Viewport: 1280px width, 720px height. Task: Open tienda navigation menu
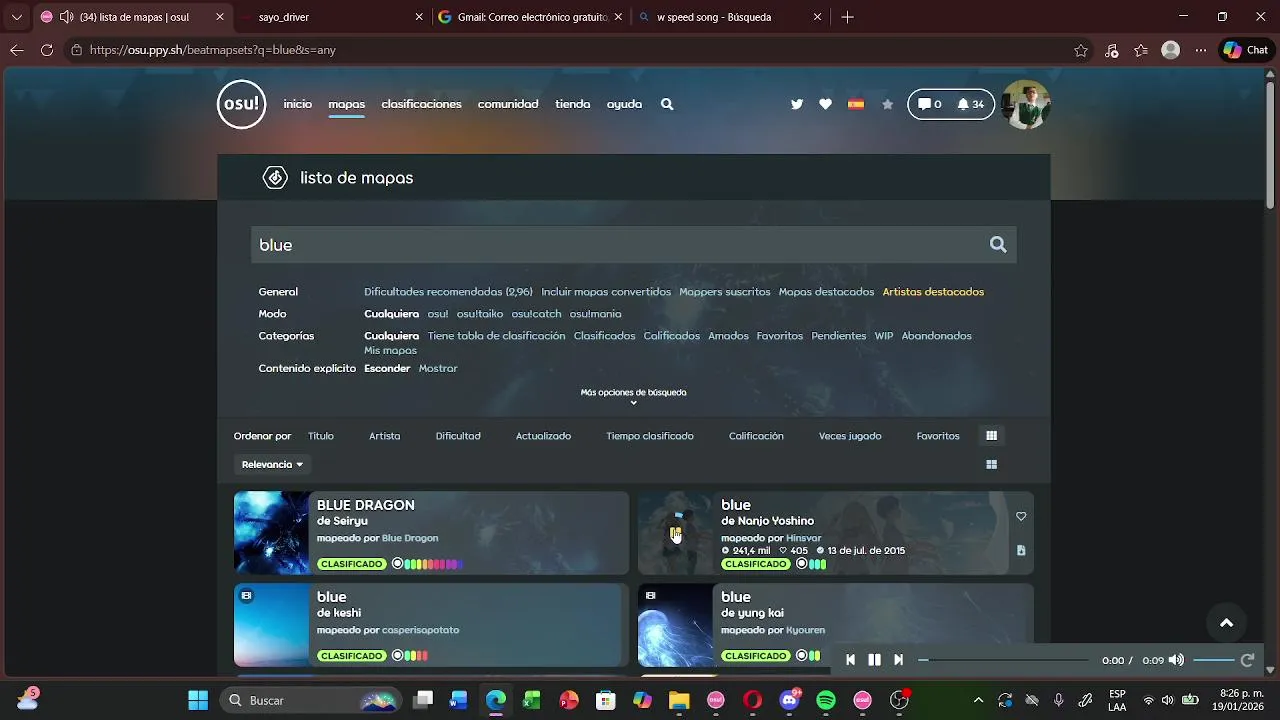tap(572, 104)
